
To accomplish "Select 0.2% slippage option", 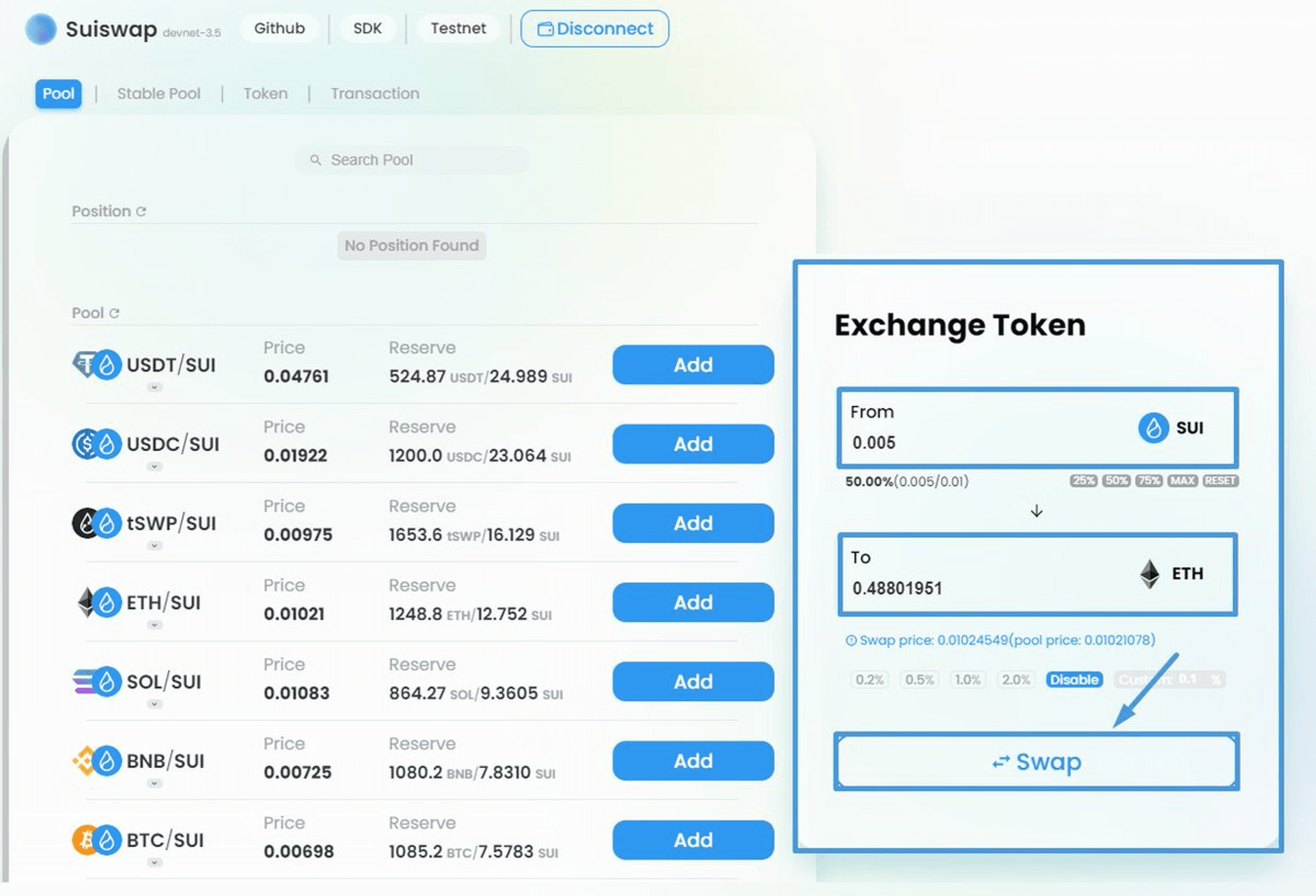I will pyautogui.click(x=869, y=680).
